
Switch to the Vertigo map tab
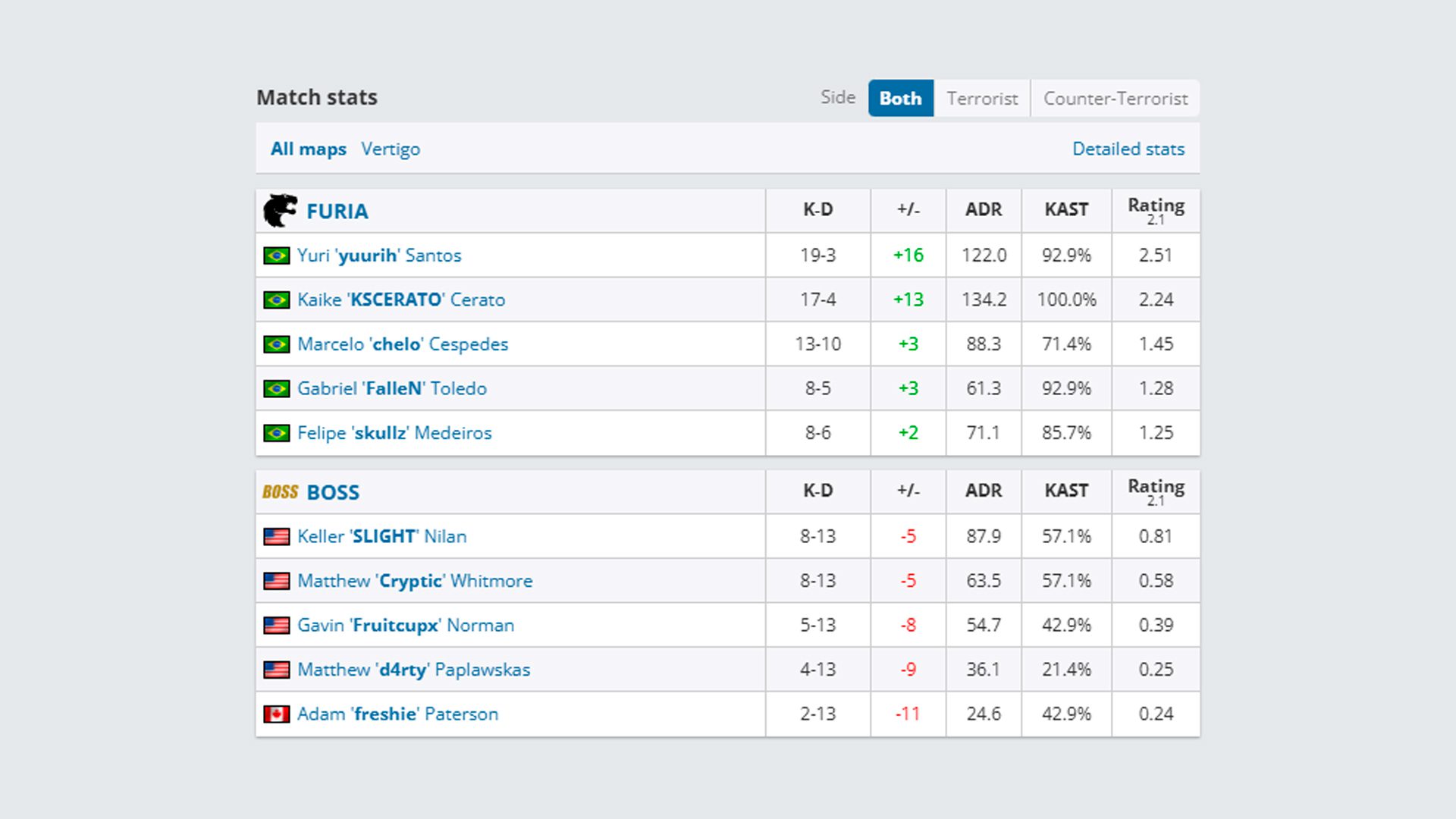(x=391, y=149)
